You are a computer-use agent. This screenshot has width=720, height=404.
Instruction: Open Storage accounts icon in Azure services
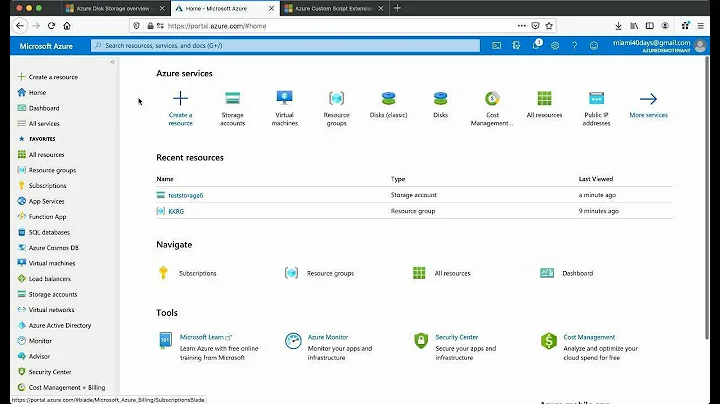(232, 98)
